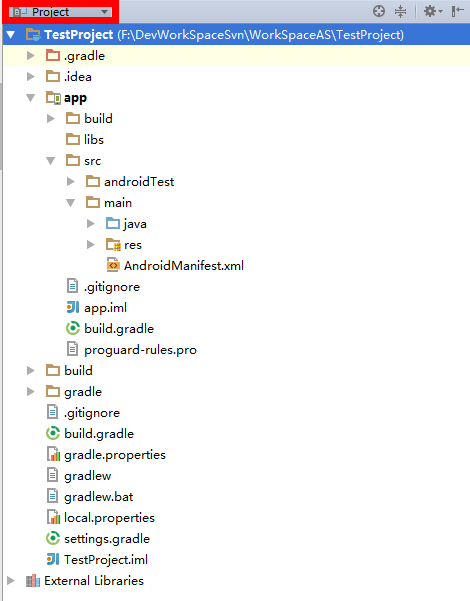
Task: Click the blue java source folder icon
Action: click(x=113, y=223)
